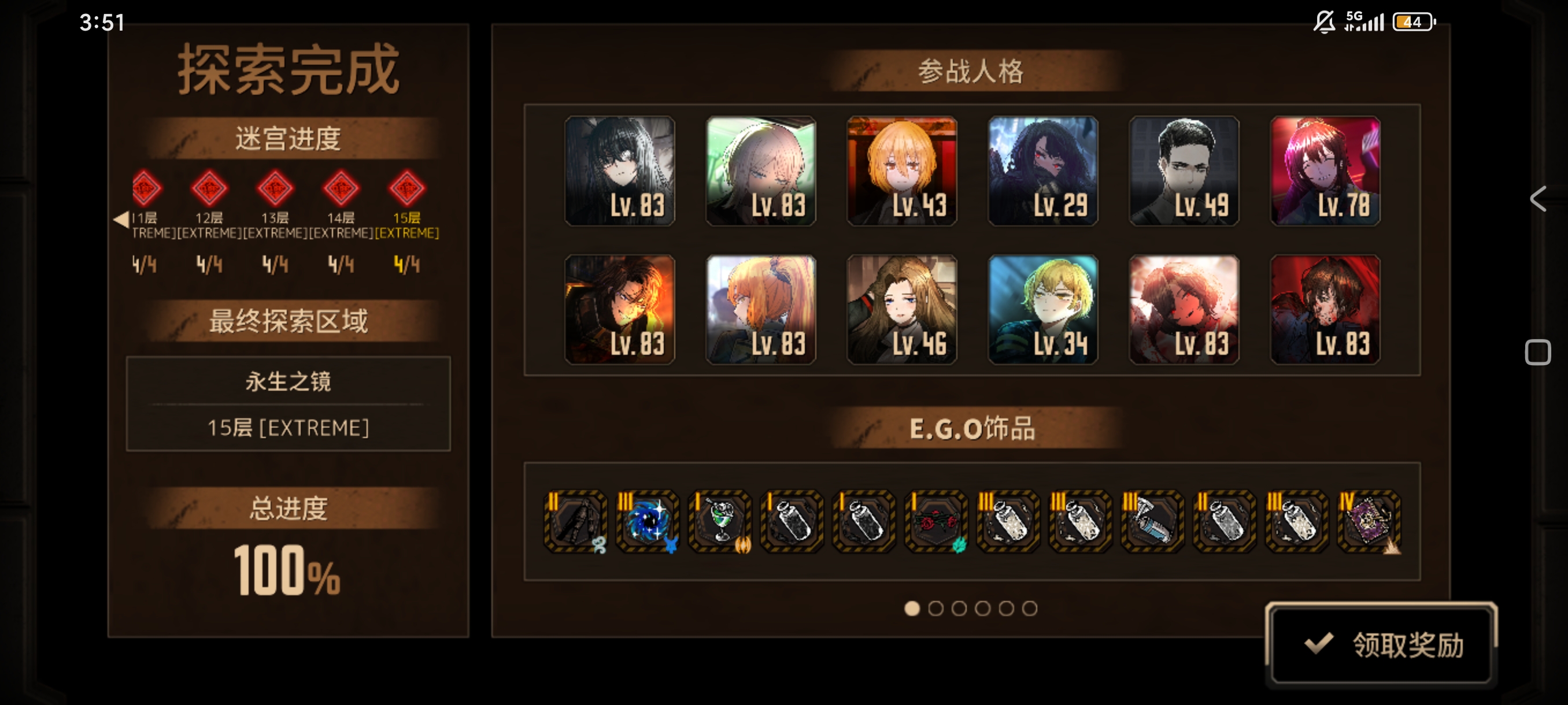Screen dimensions: 1568x705
Task: Expand earlier floors with the left arrow
Action: tap(121, 219)
